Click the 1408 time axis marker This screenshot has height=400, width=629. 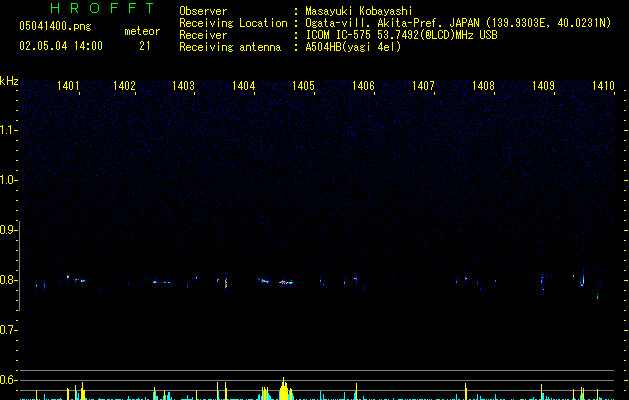click(483, 86)
